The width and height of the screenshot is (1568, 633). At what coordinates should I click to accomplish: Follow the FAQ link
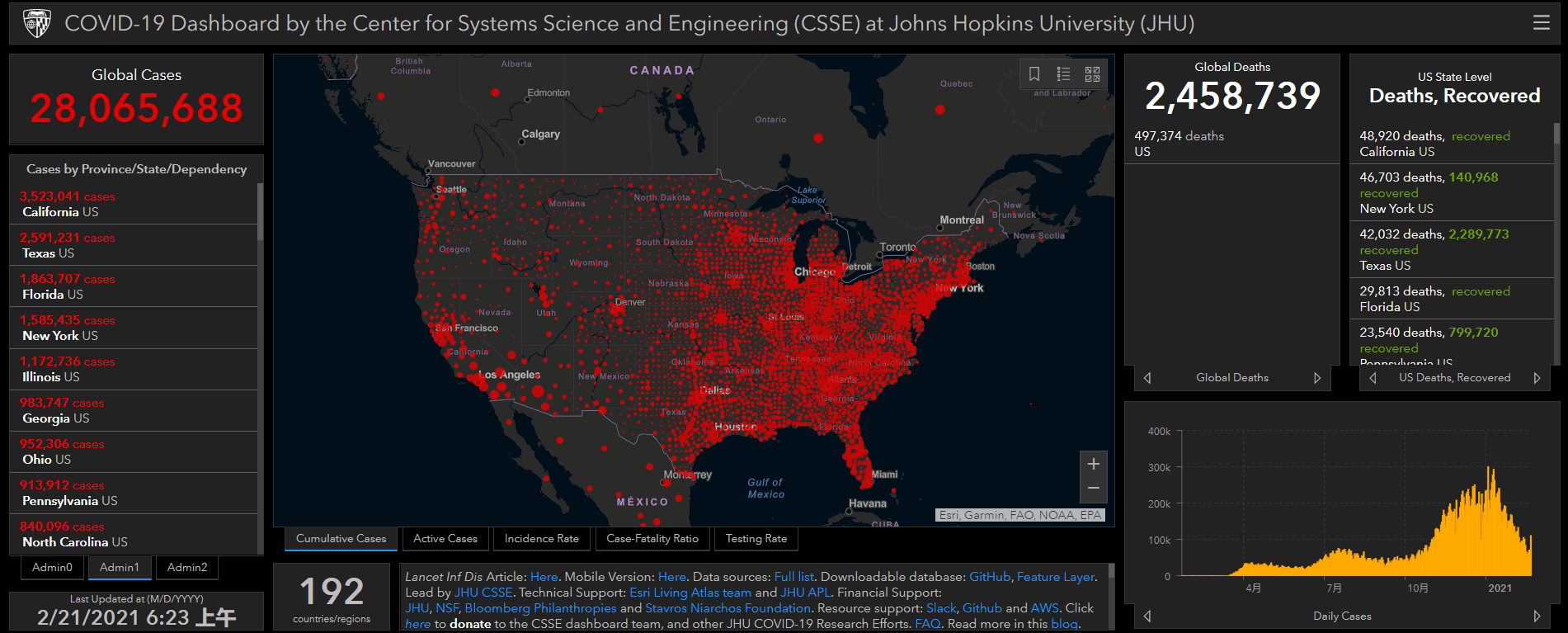[x=927, y=624]
